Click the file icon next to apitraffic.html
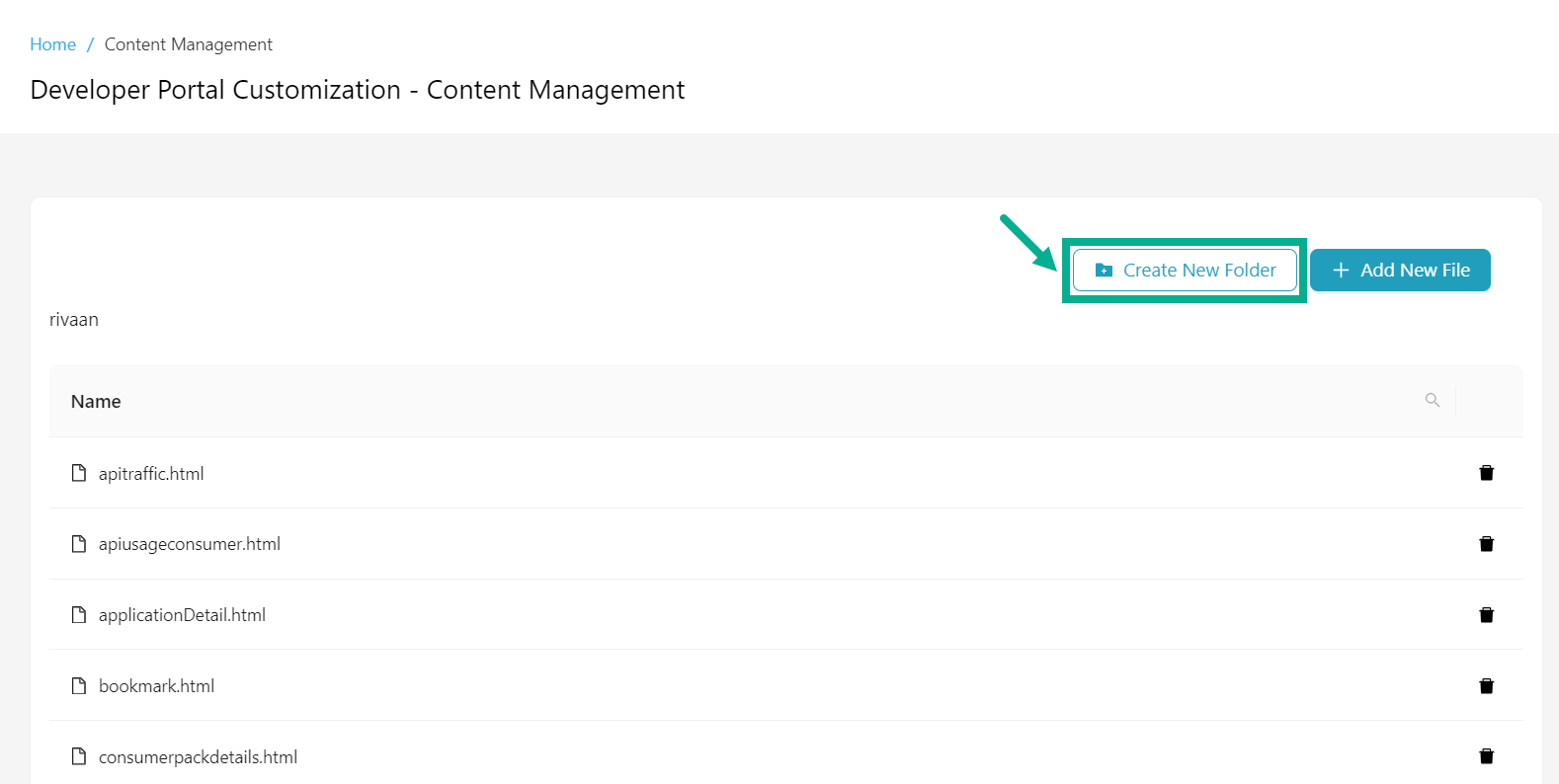Image resolution: width=1559 pixels, height=784 pixels. click(x=79, y=473)
